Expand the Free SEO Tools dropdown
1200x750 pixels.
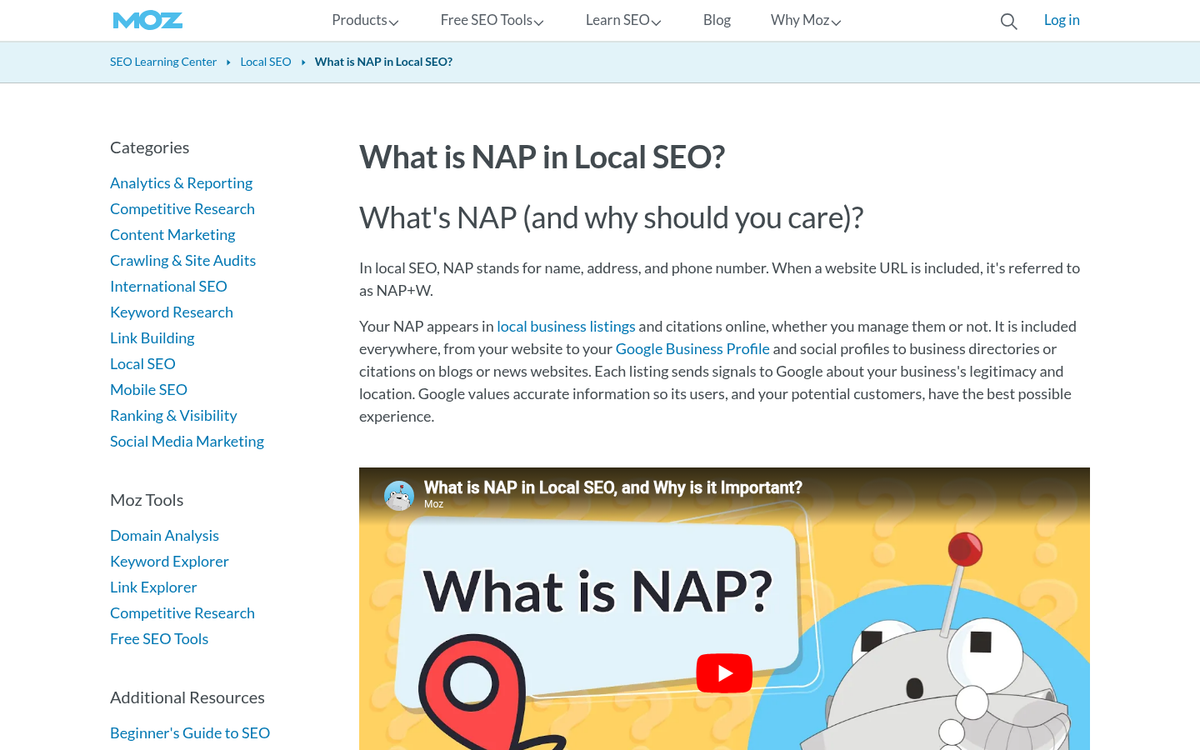point(492,20)
